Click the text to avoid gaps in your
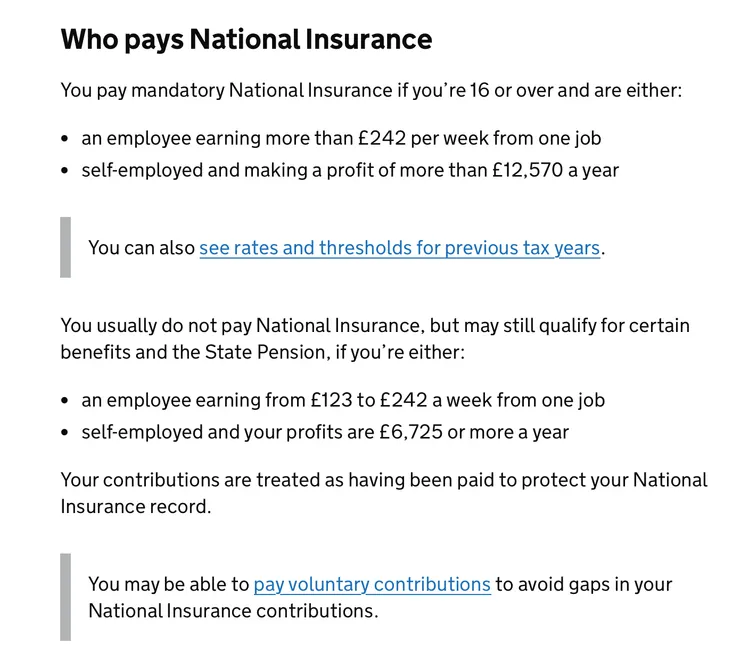Image resolution: width=740 pixels, height=663 pixels. point(584,584)
